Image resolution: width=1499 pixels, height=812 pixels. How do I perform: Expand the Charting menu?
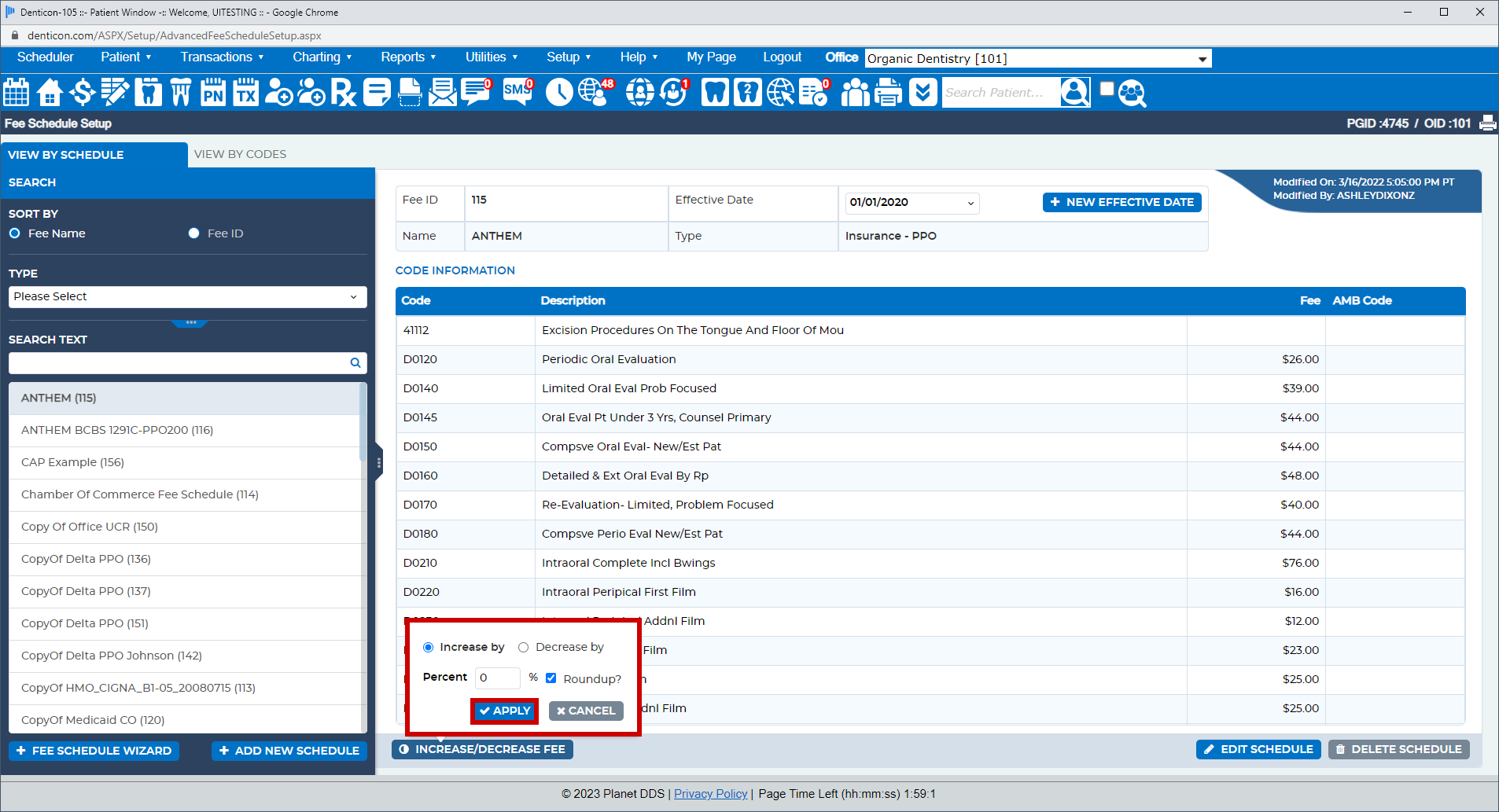coord(322,57)
